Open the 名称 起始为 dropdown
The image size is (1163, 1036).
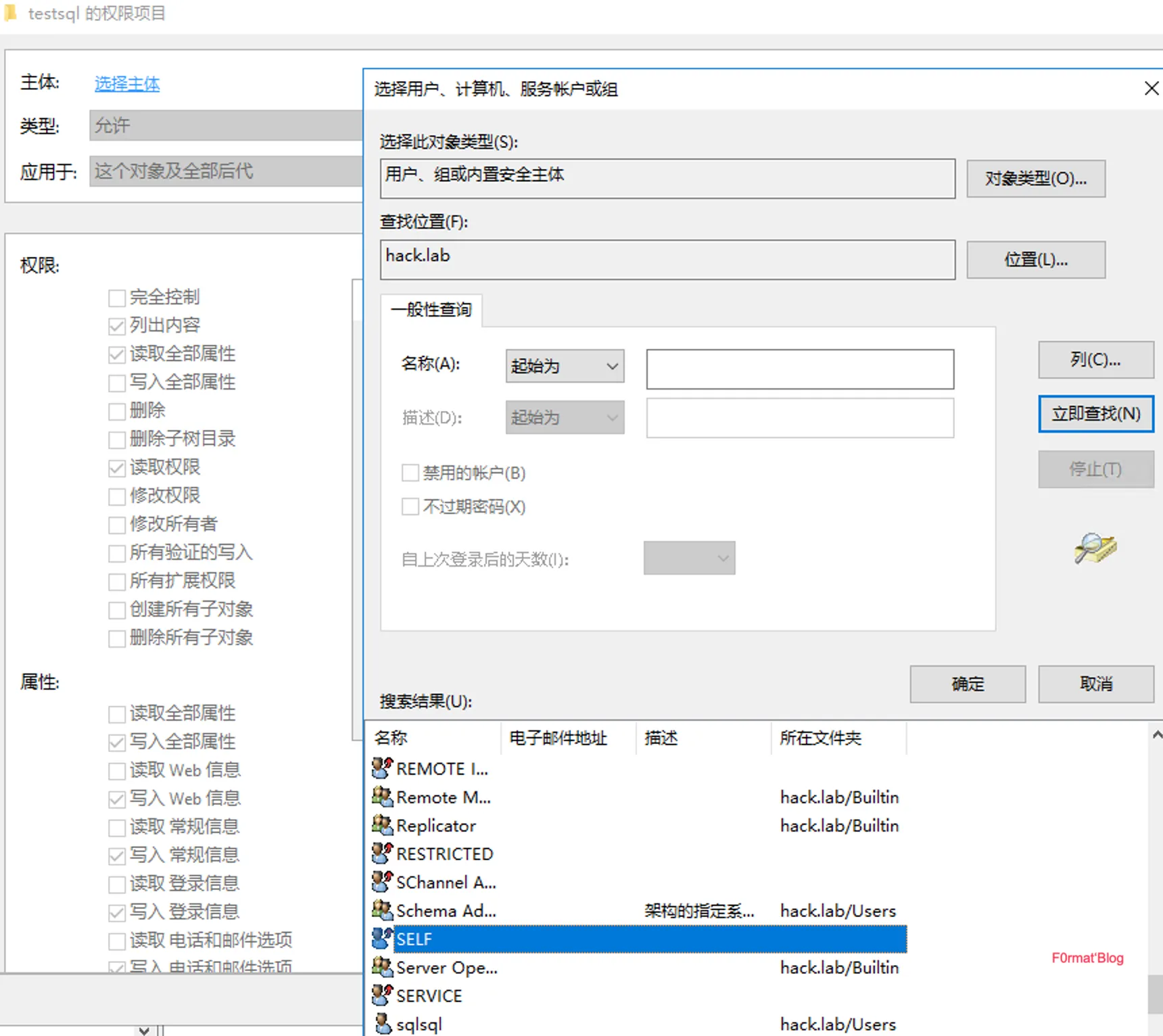tap(565, 366)
